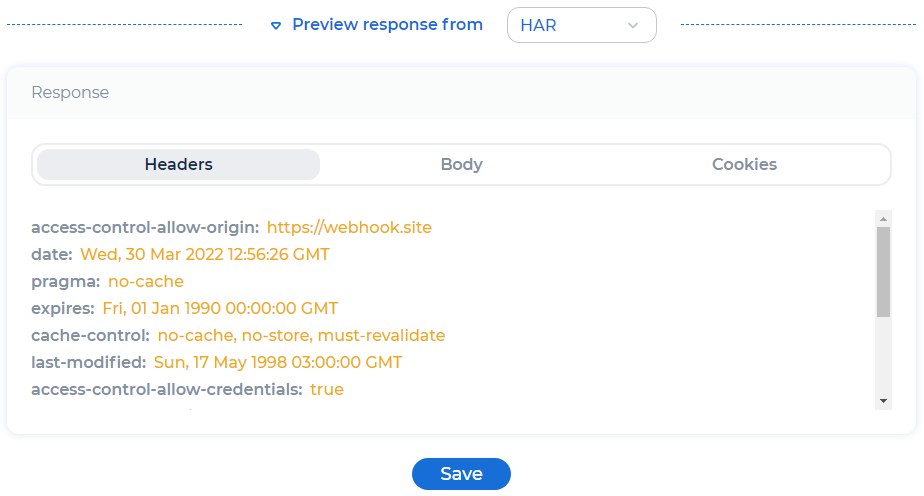Select the cache-control header value

click(x=302, y=335)
